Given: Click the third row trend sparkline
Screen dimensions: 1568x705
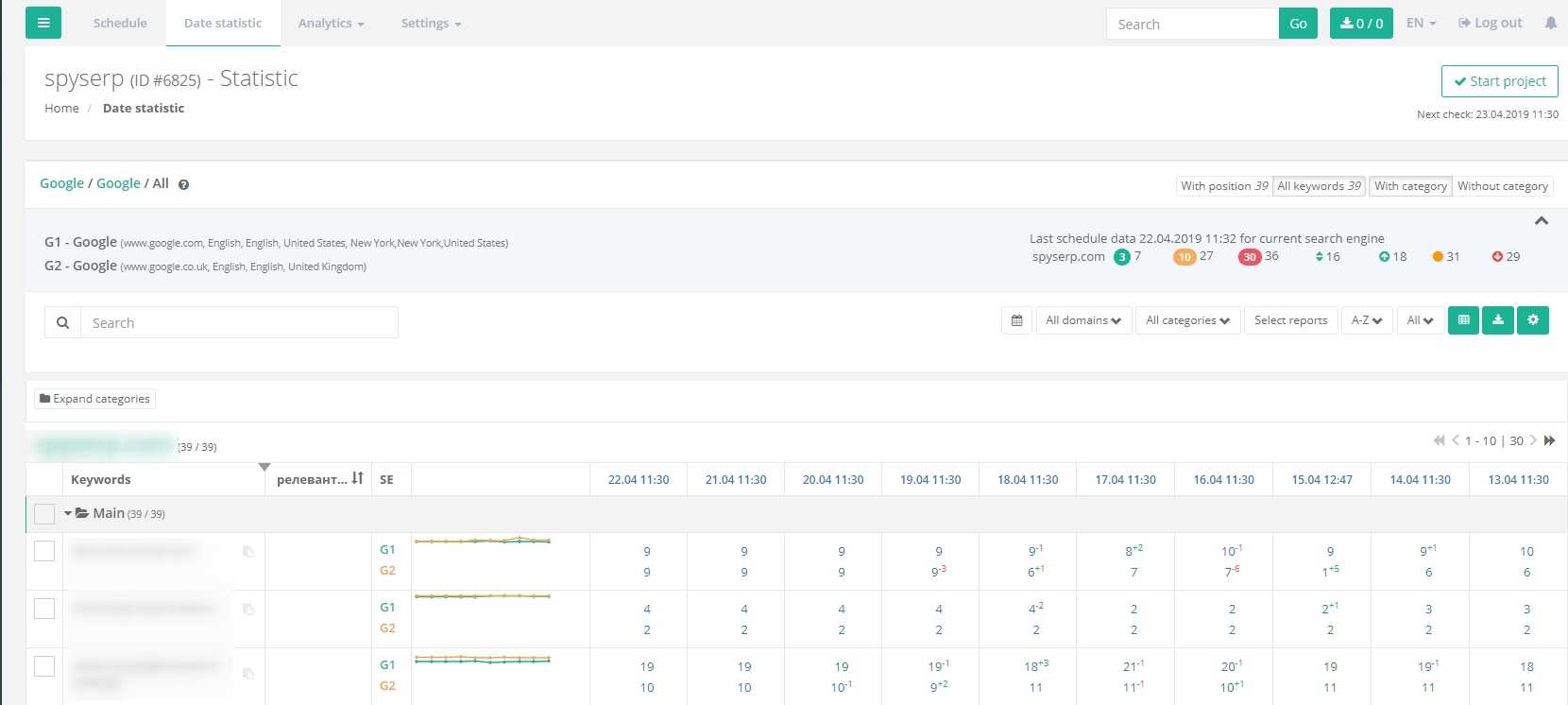Looking at the screenshot, I should (483, 659).
